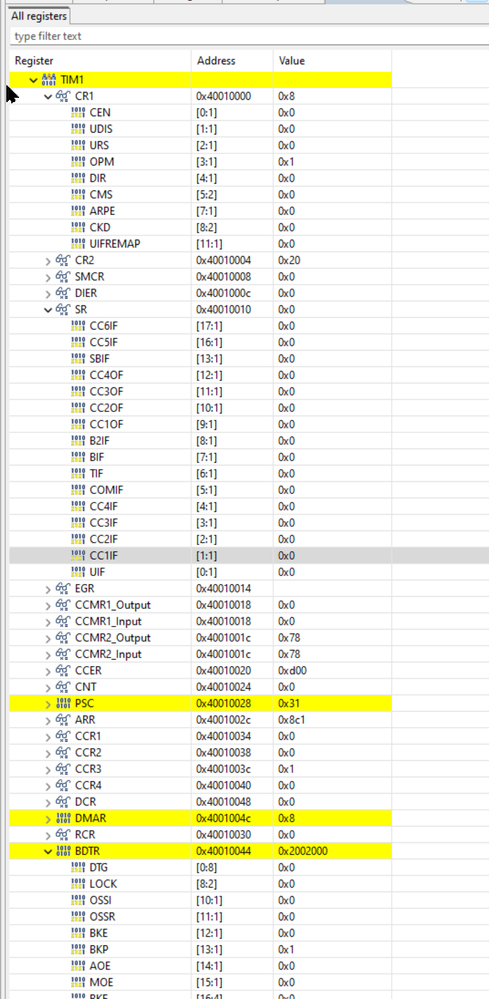Collapse the TIM1 peripheral node
Image resolution: width=489 pixels, height=999 pixels.
[34, 80]
